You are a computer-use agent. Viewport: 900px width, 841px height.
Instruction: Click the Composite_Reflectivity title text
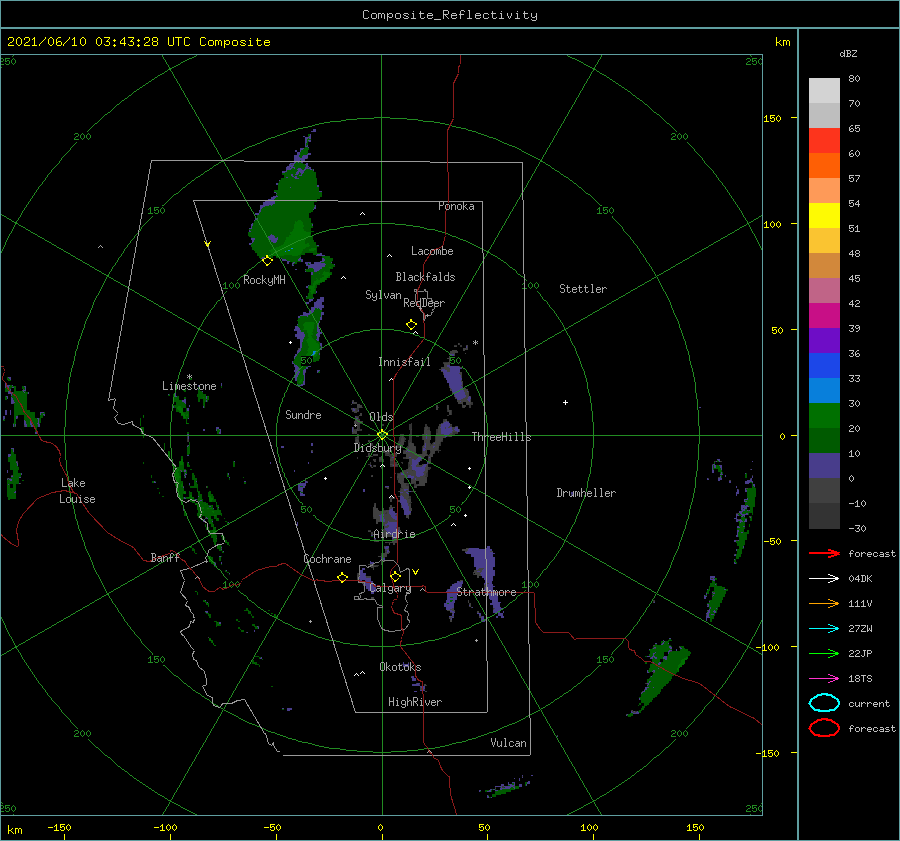point(449,15)
